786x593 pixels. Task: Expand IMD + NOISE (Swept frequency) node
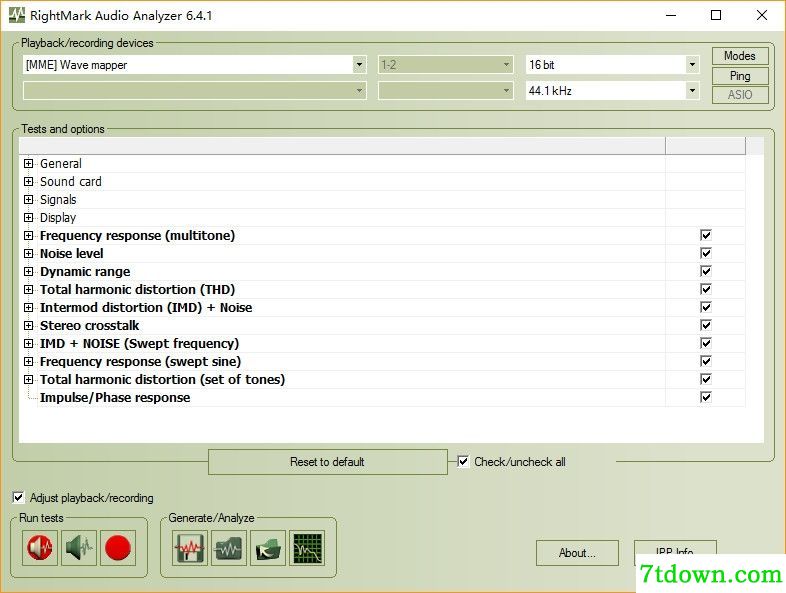pyautogui.click(x=29, y=344)
